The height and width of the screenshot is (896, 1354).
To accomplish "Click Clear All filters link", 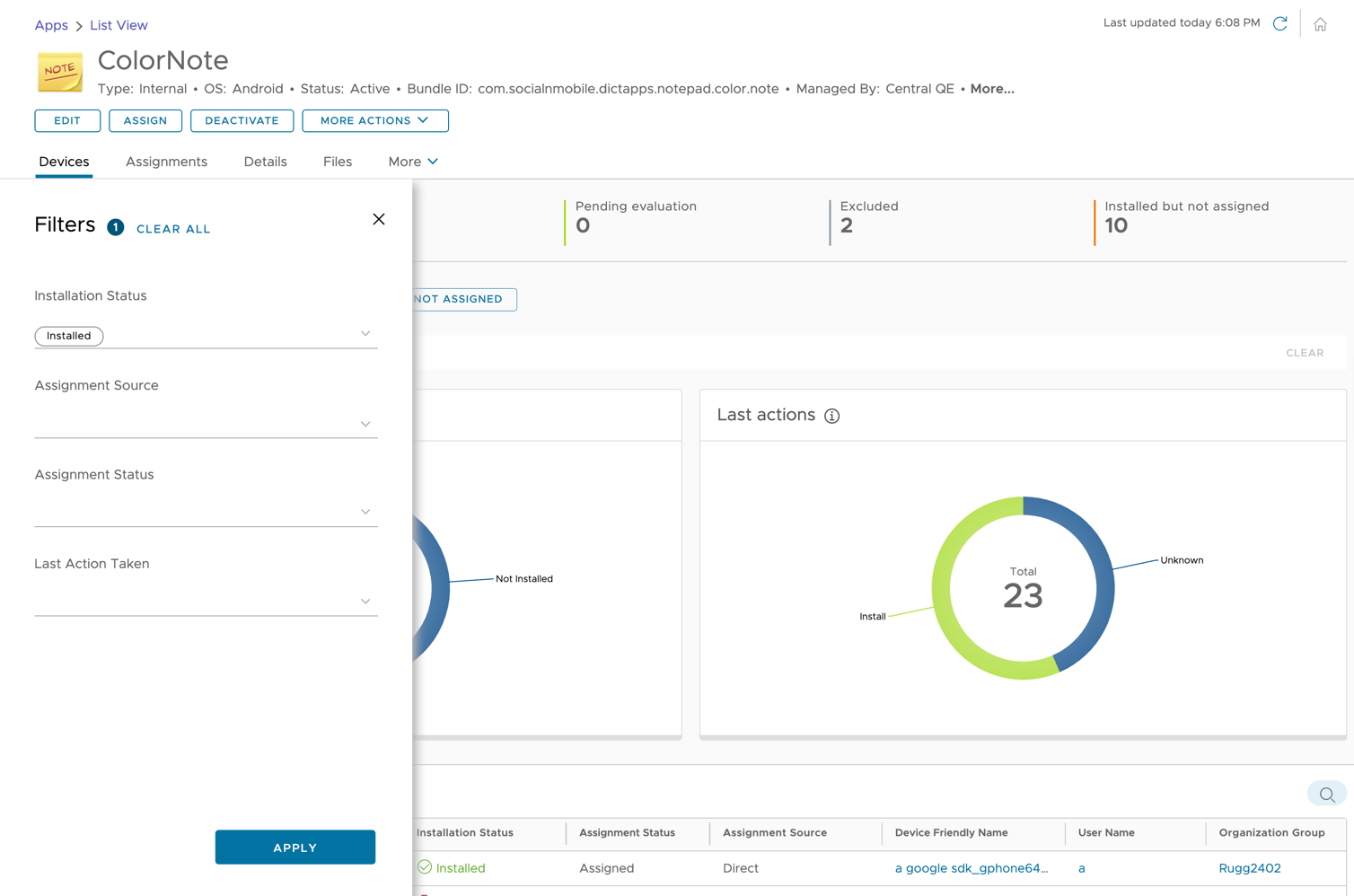I will pos(173,229).
